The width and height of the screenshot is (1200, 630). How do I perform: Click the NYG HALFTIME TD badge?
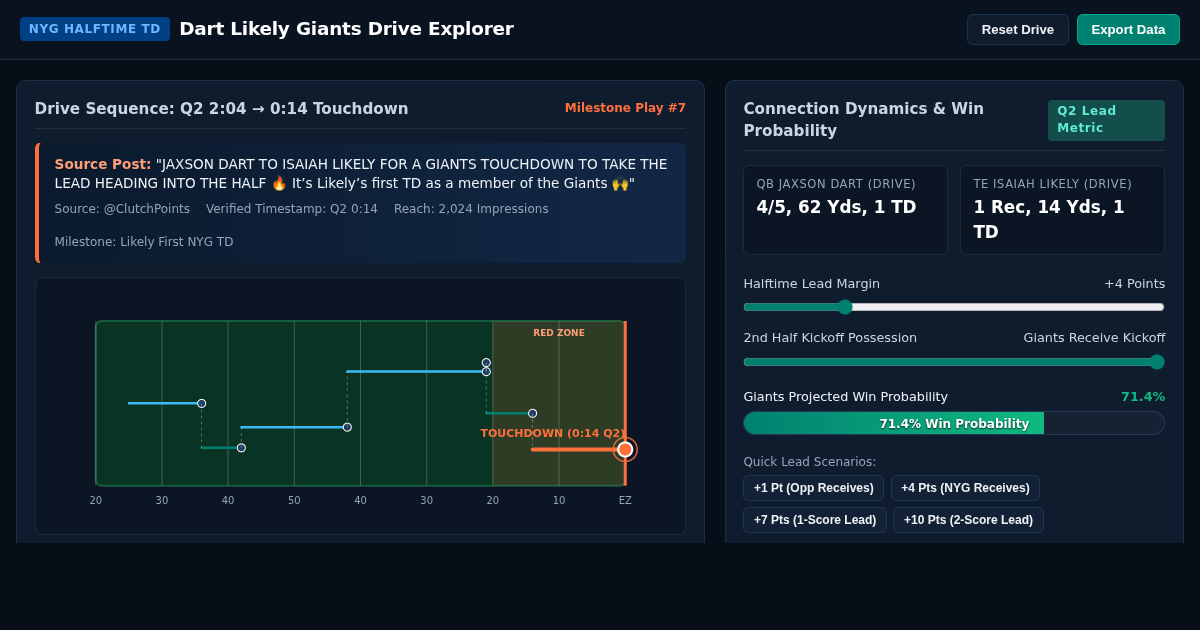95,29
